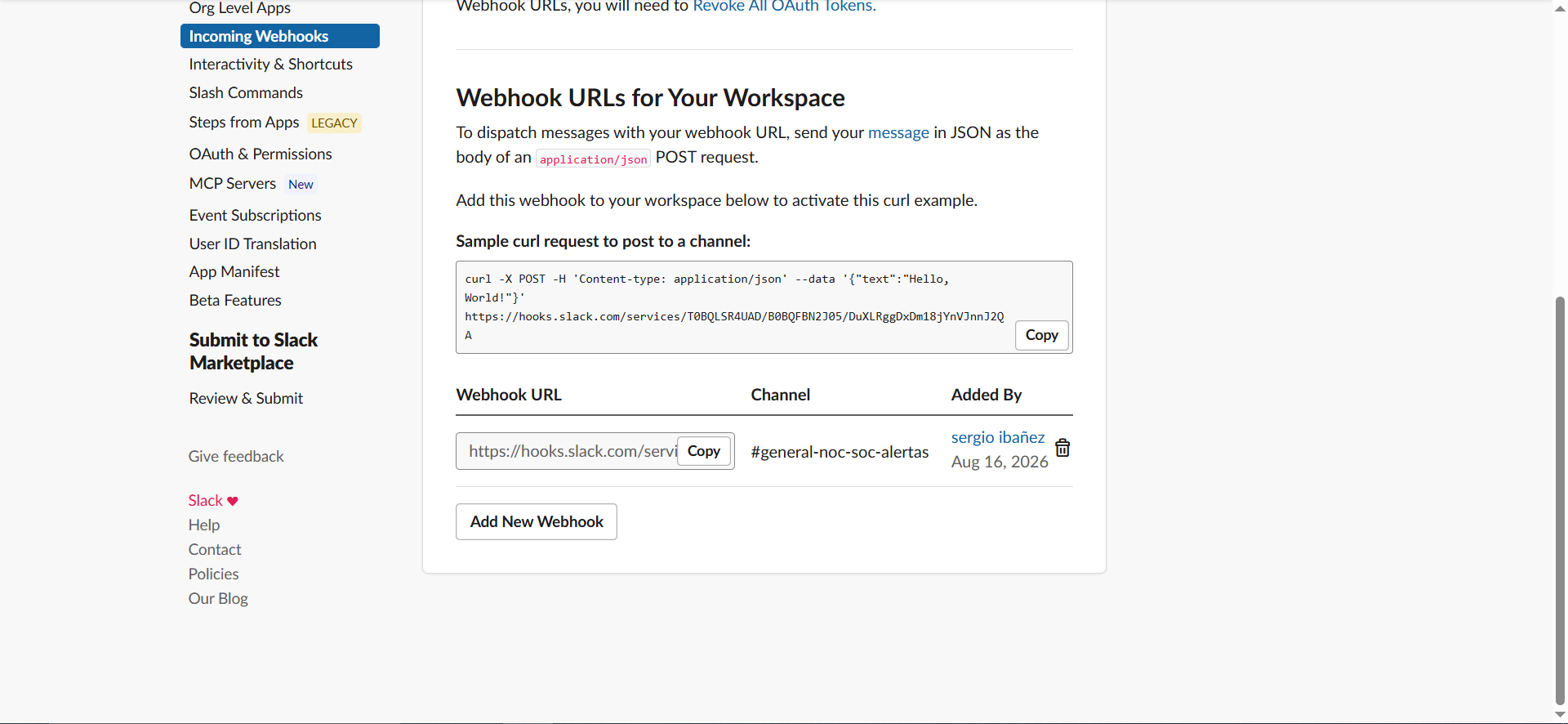Open the App Manifest page

point(234,271)
